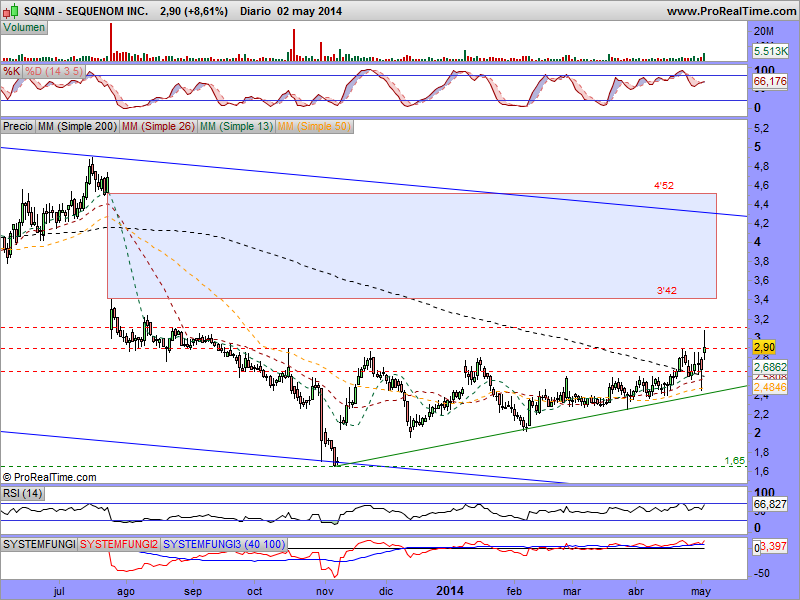The height and width of the screenshot is (600, 800).
Task: Click the 5.513K volume value tag
Action: coord(770,51)
